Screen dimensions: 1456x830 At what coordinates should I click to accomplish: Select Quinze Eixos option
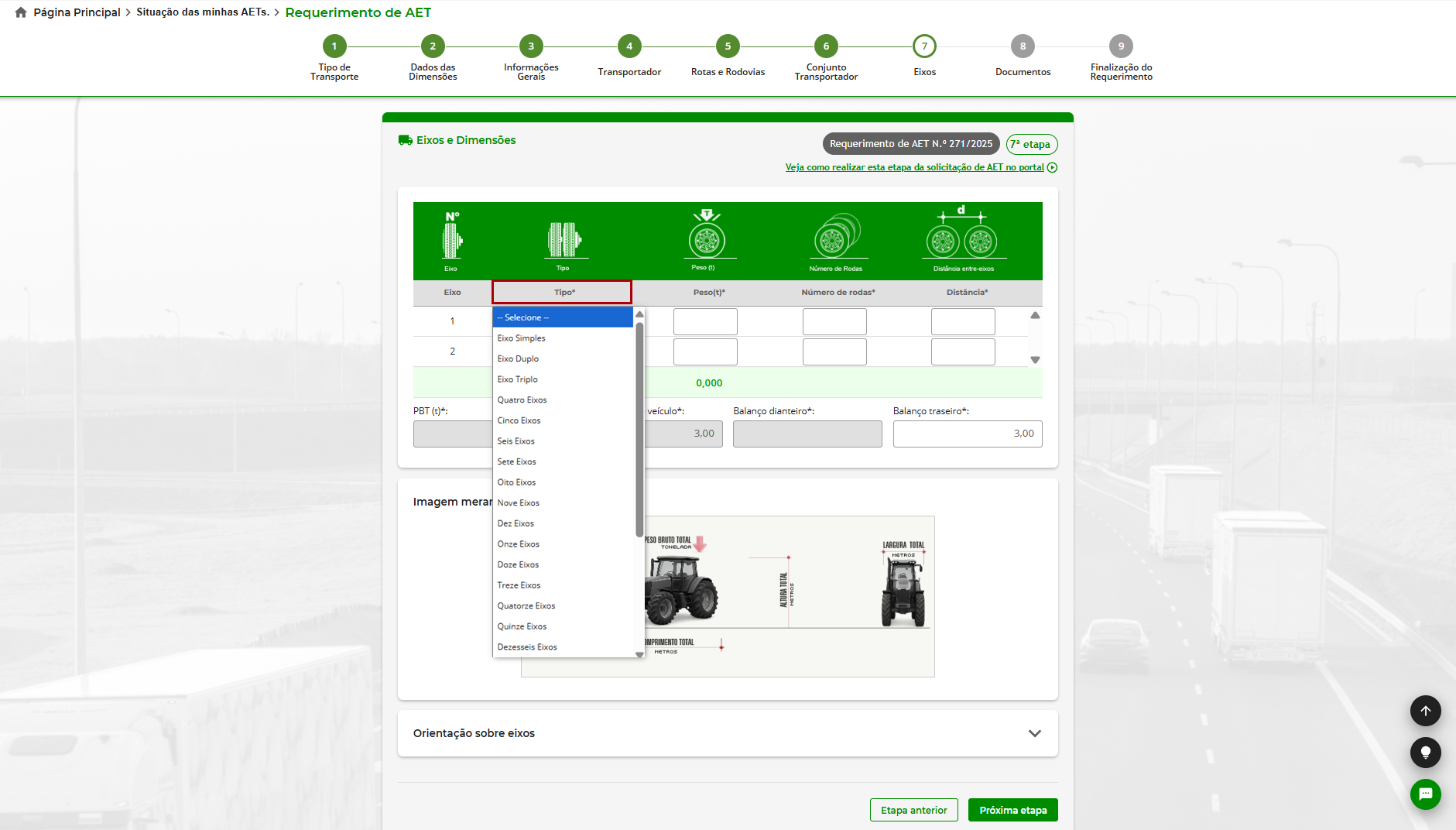563,626
